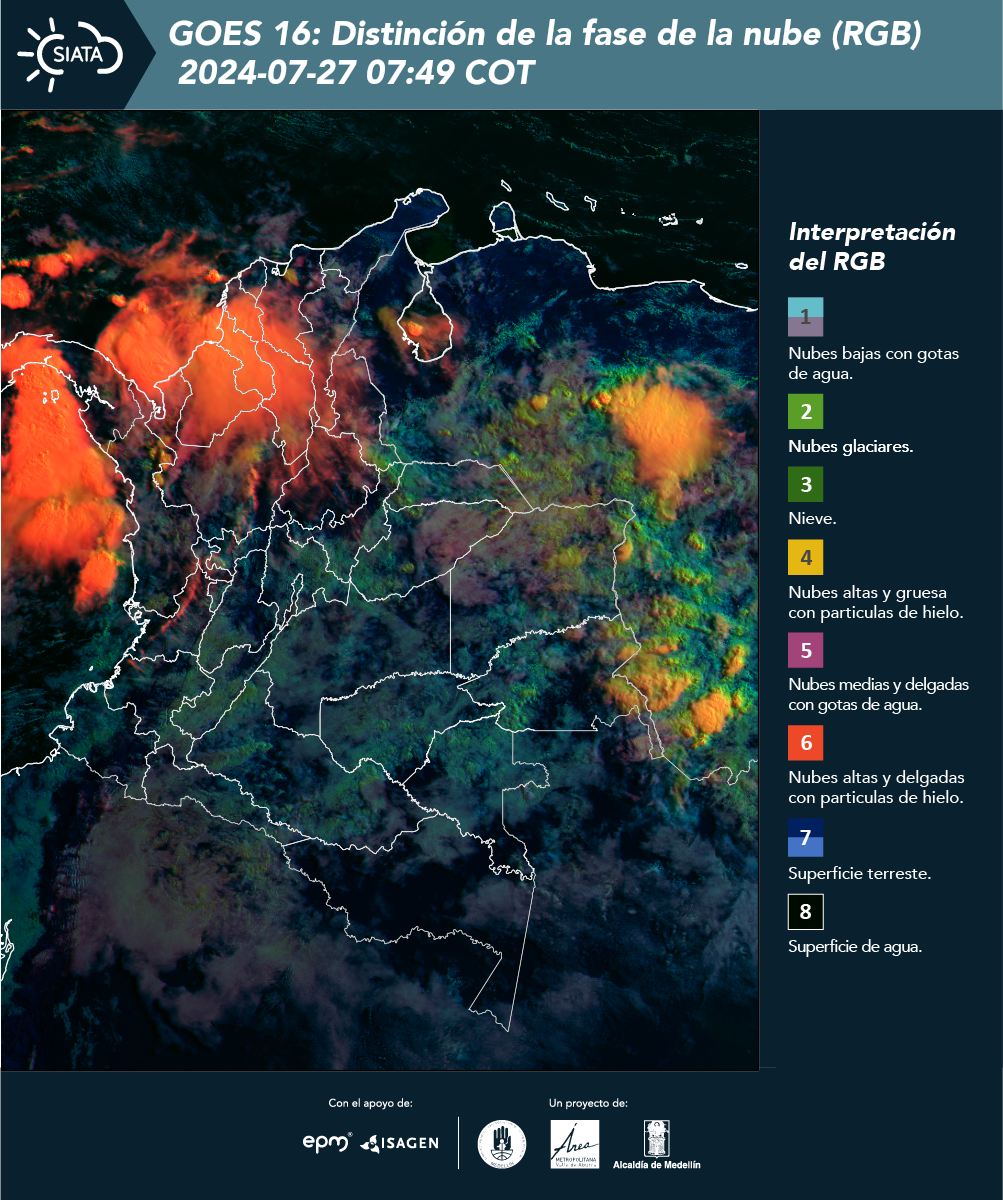Click the '2024-07-27 07:49 COT' timestamp

pyautogui.click(x=357, y=73)
